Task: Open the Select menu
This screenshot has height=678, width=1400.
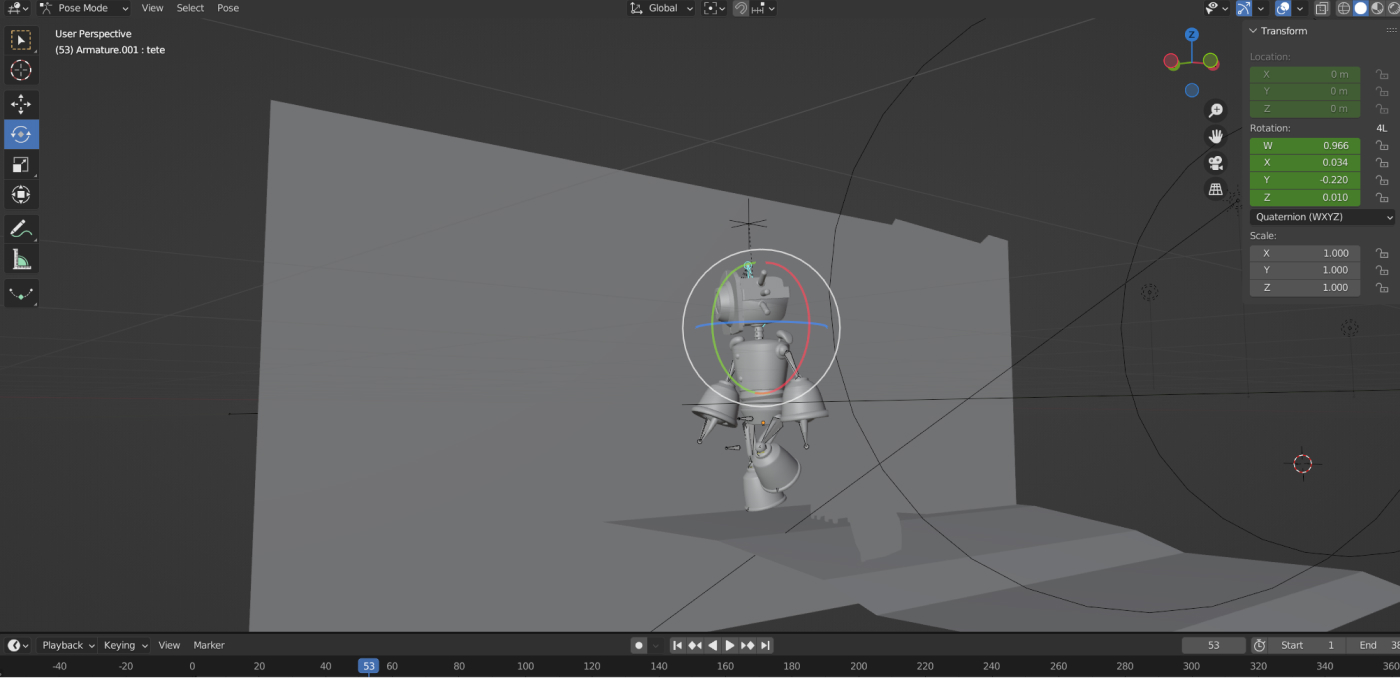Action: coord(190,8)
